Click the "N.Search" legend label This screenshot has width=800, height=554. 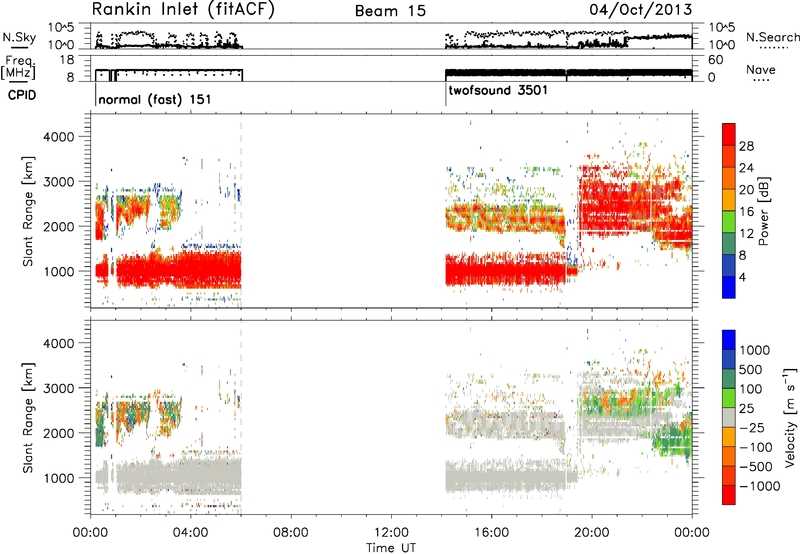(772, 37)
